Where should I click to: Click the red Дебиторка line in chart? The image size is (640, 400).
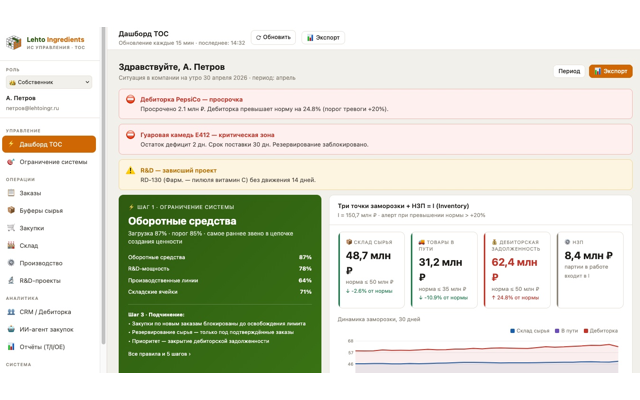tap(486, 348)
